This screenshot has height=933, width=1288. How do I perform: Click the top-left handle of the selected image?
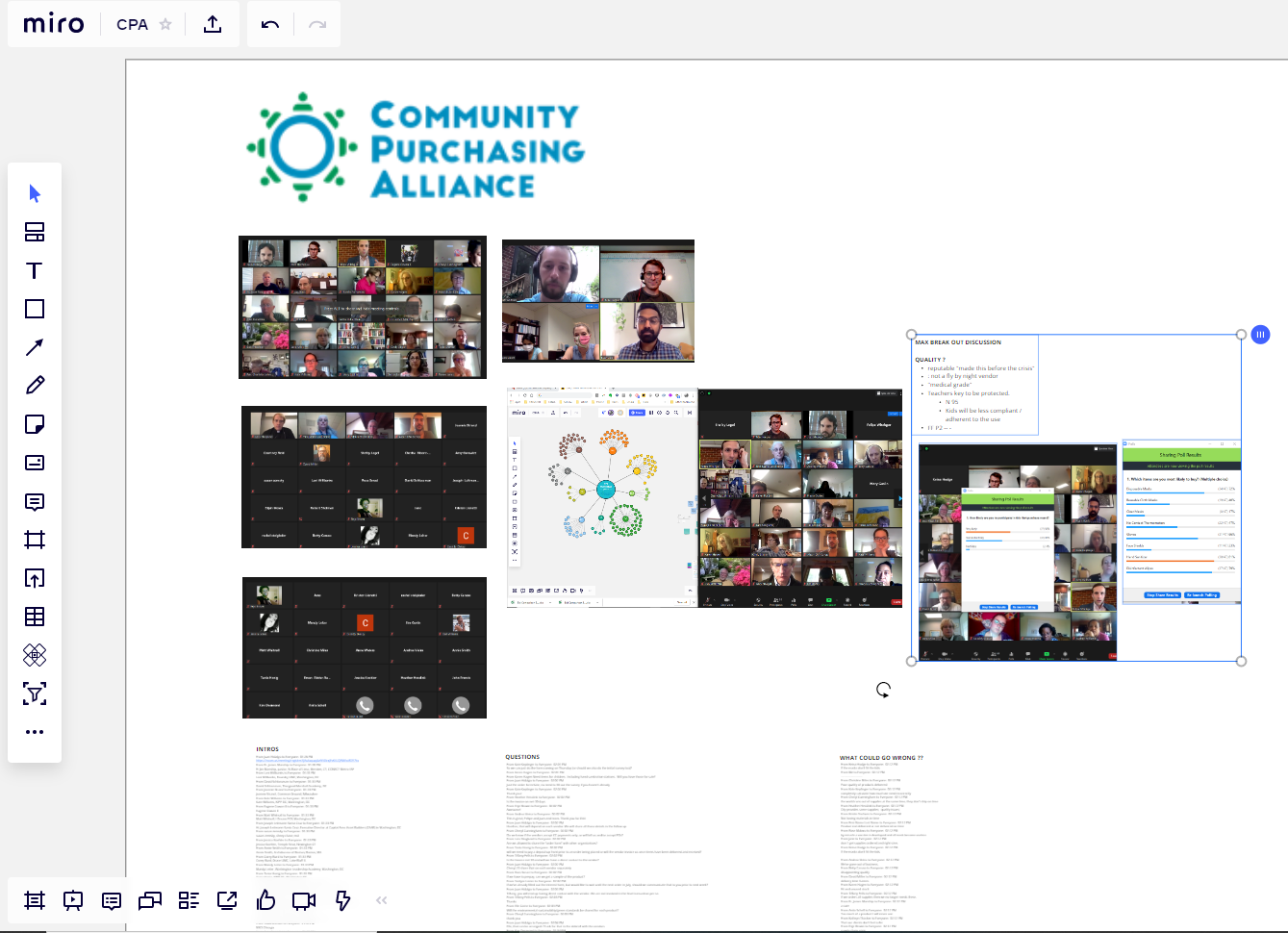click(x=912, y=335)
